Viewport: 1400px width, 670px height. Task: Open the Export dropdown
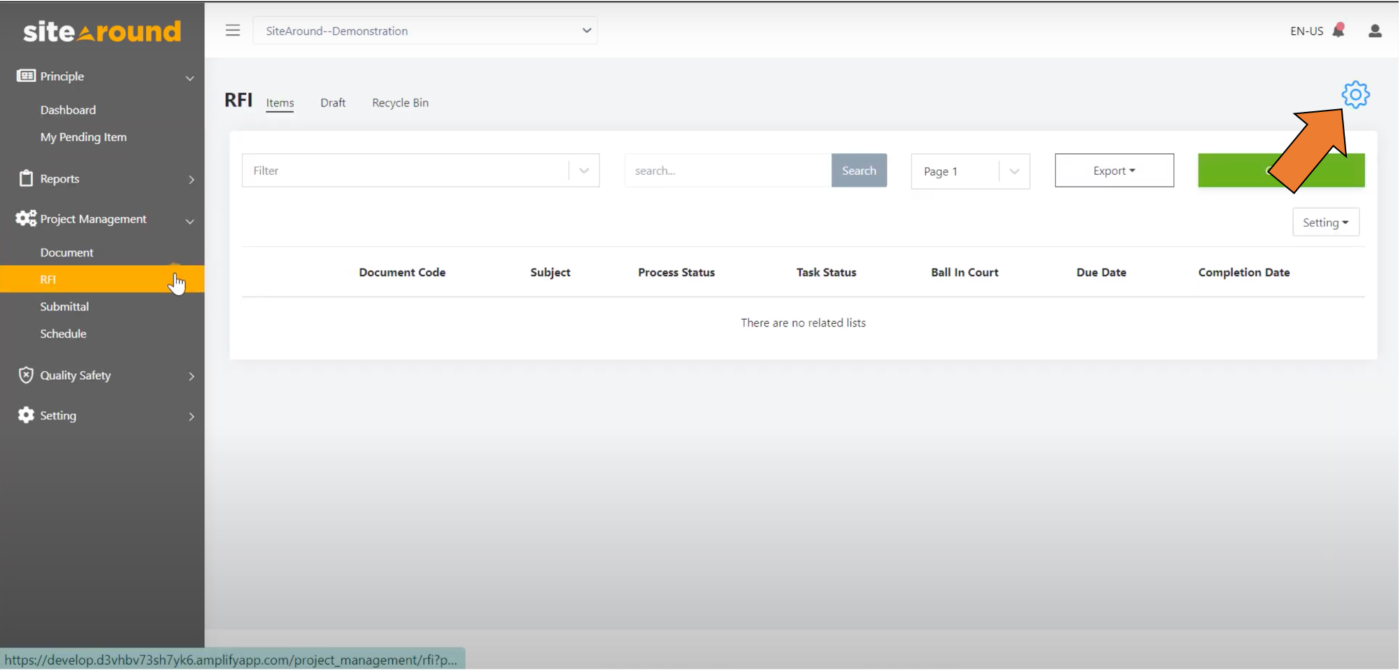coord(1114,170)
